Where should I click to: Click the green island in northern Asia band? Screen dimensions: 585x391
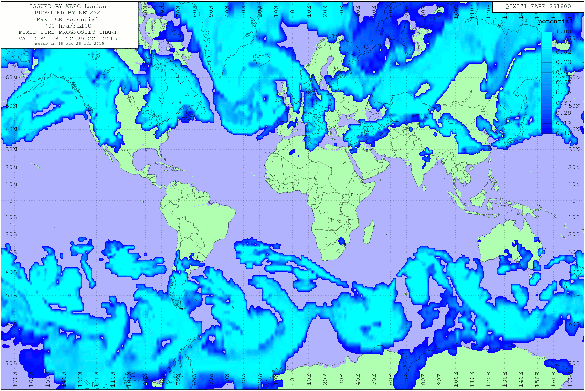point(422,90)
